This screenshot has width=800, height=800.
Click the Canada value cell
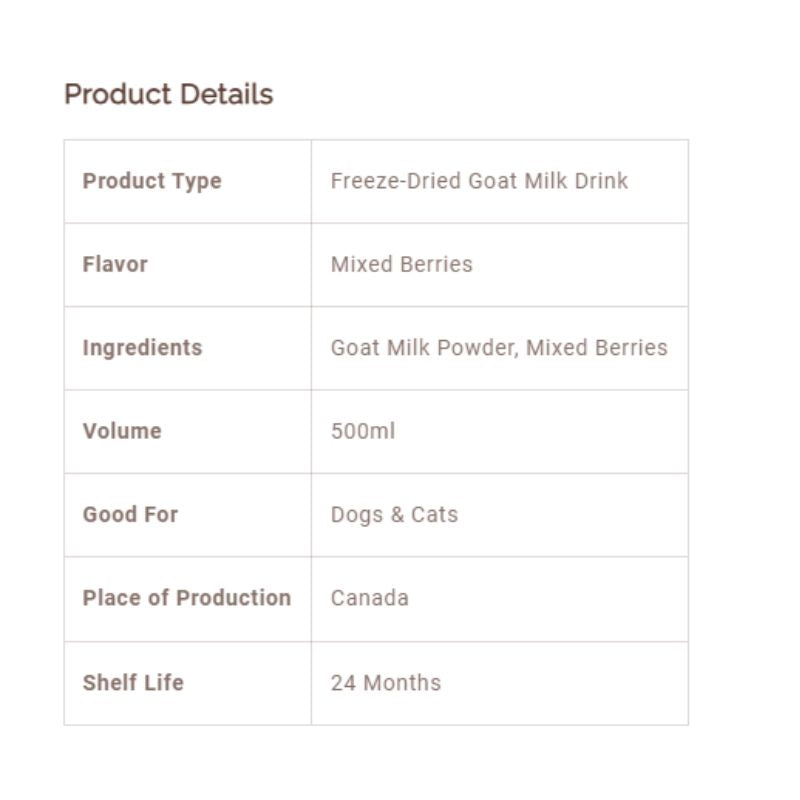[369, 598]
